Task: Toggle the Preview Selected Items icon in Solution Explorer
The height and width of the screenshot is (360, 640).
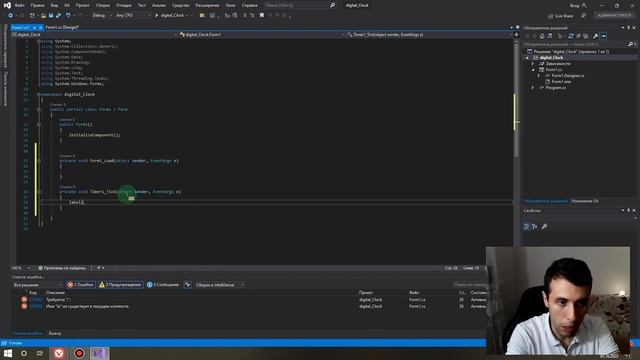Action: tap(603, 36)
